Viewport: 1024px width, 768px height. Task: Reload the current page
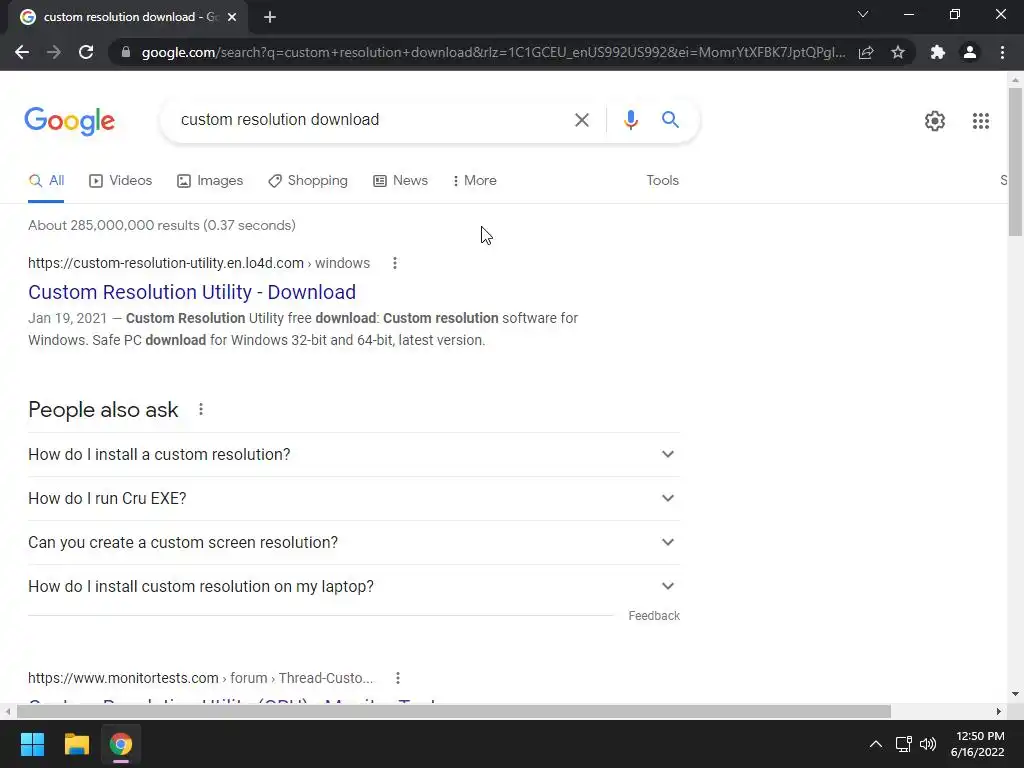86,52
